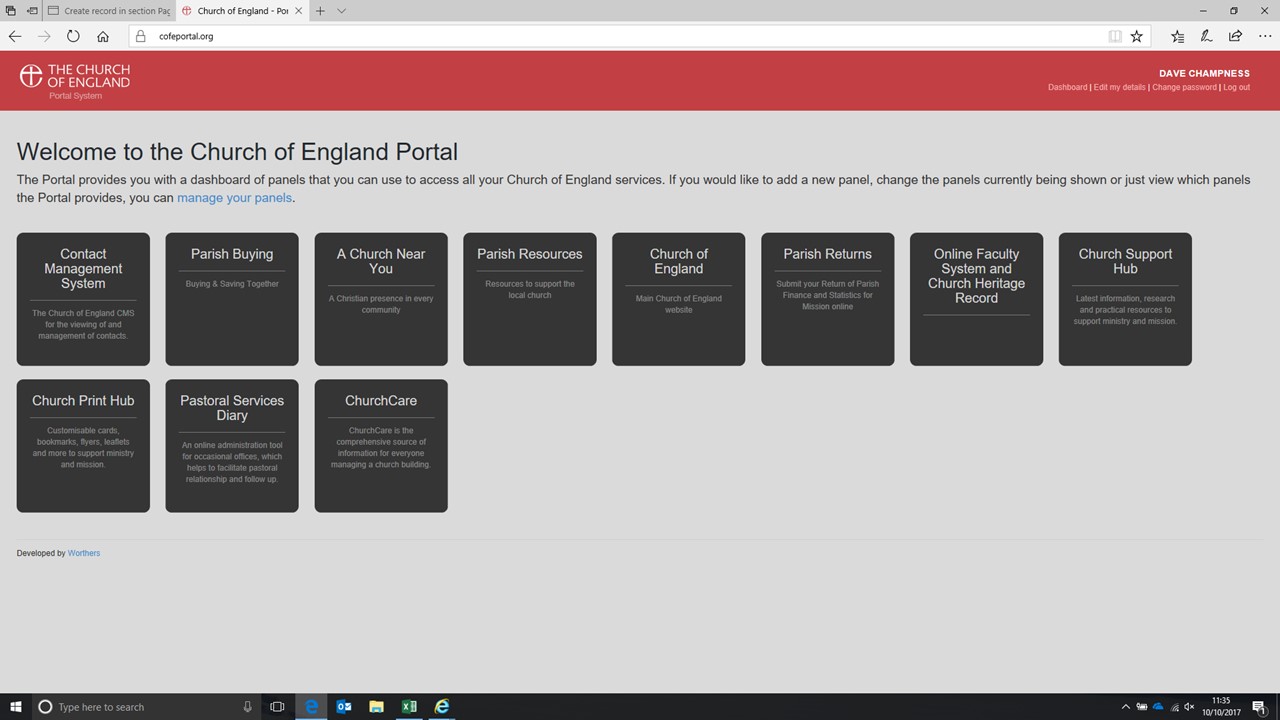Screen dimensions: 1280x720
Task: Click the Add notes pen icon
Action: [1207, 36]
